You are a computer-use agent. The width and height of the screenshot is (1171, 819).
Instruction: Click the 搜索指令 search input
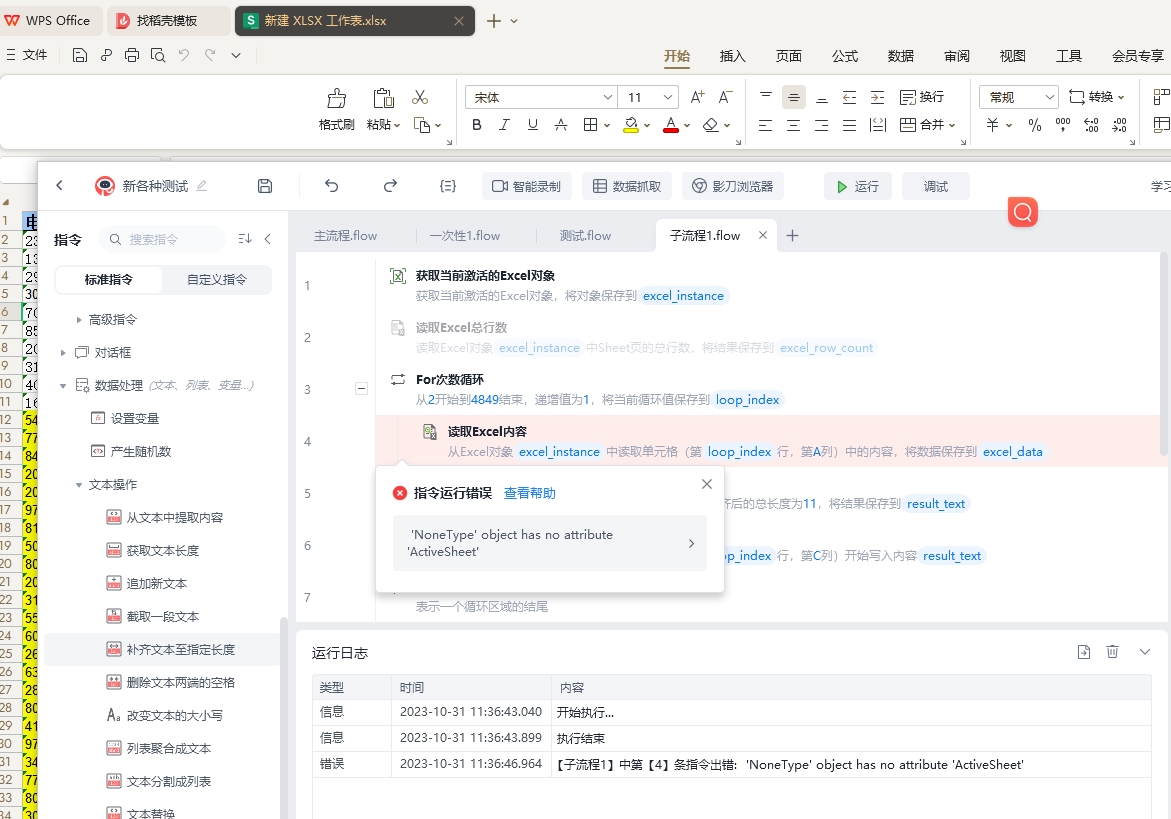point(162,239)
